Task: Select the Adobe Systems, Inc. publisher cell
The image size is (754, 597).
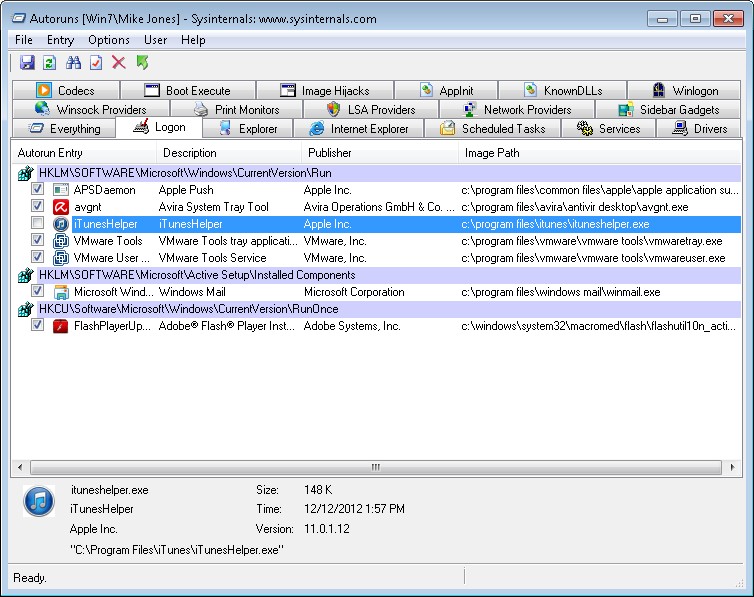Action: (x=352, y=326)
